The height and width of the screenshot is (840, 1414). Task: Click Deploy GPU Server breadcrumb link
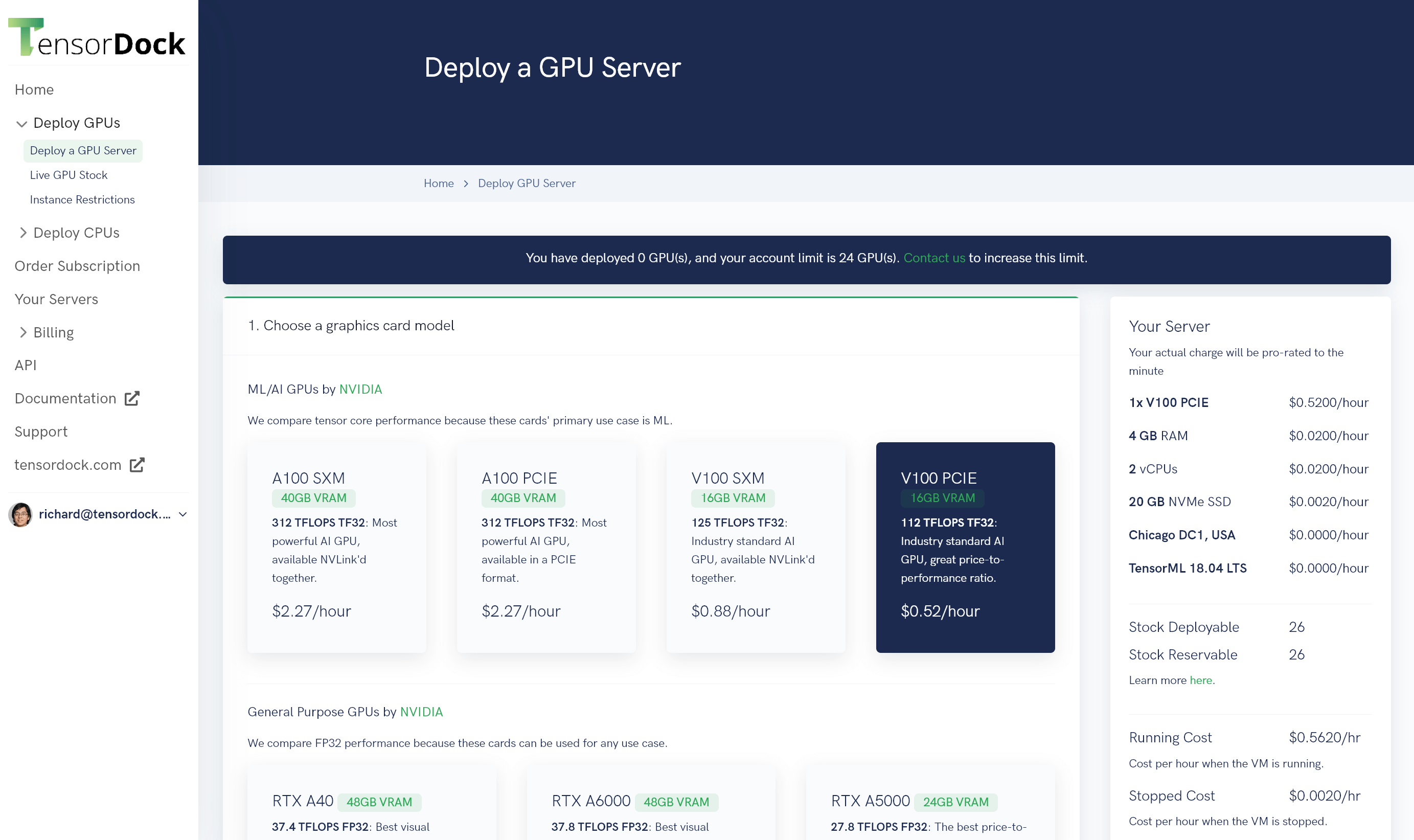526,184
